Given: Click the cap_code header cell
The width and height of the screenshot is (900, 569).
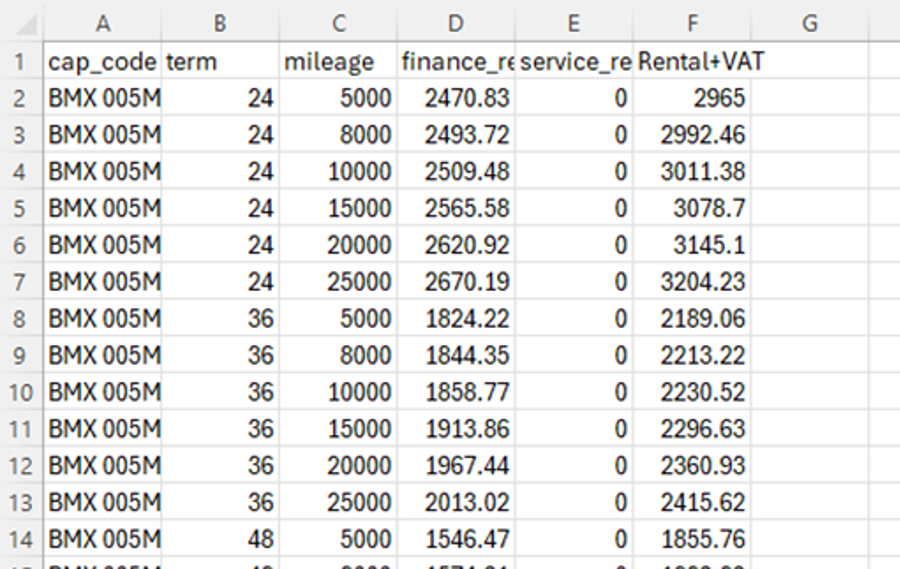Looking at the screenshot, I should coord(101,62).
